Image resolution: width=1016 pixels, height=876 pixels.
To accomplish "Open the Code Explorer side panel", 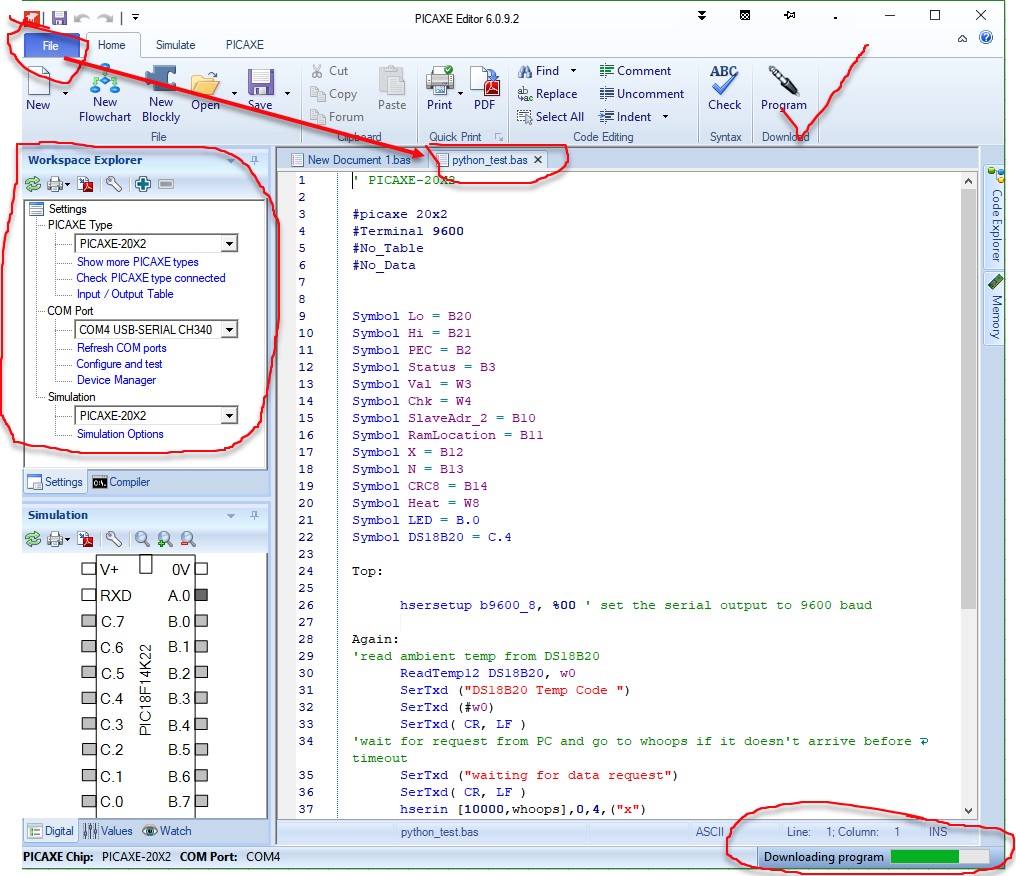I will pyautogui.click(x=995, y=215).
